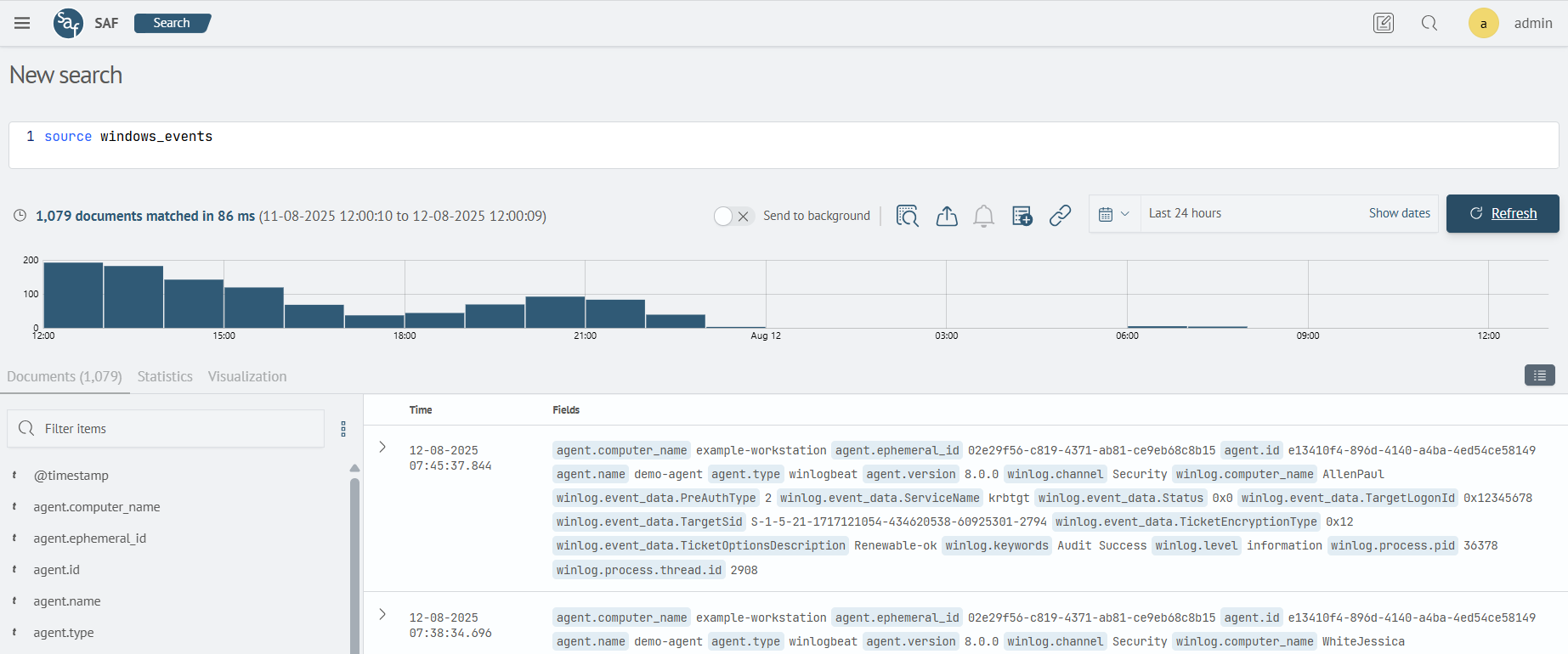Focus the Filter items input

[166, 429]
